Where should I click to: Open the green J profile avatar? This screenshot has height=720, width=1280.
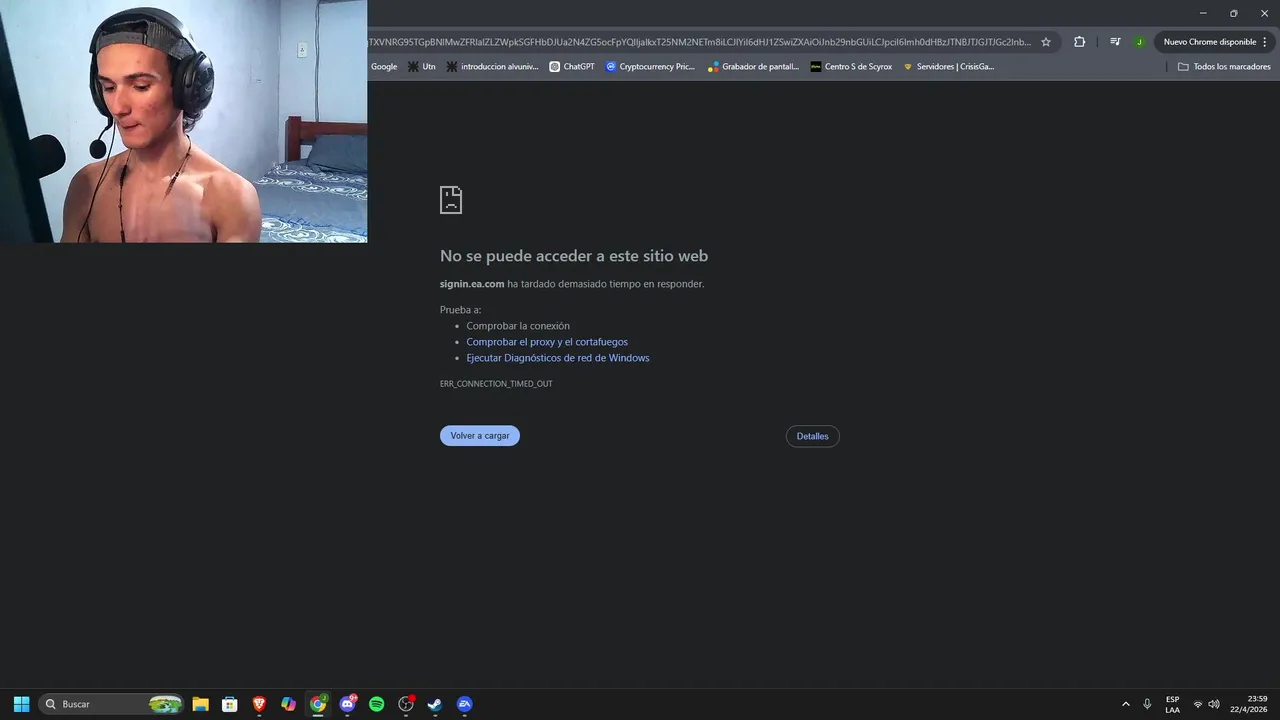tap(1139, 42)
